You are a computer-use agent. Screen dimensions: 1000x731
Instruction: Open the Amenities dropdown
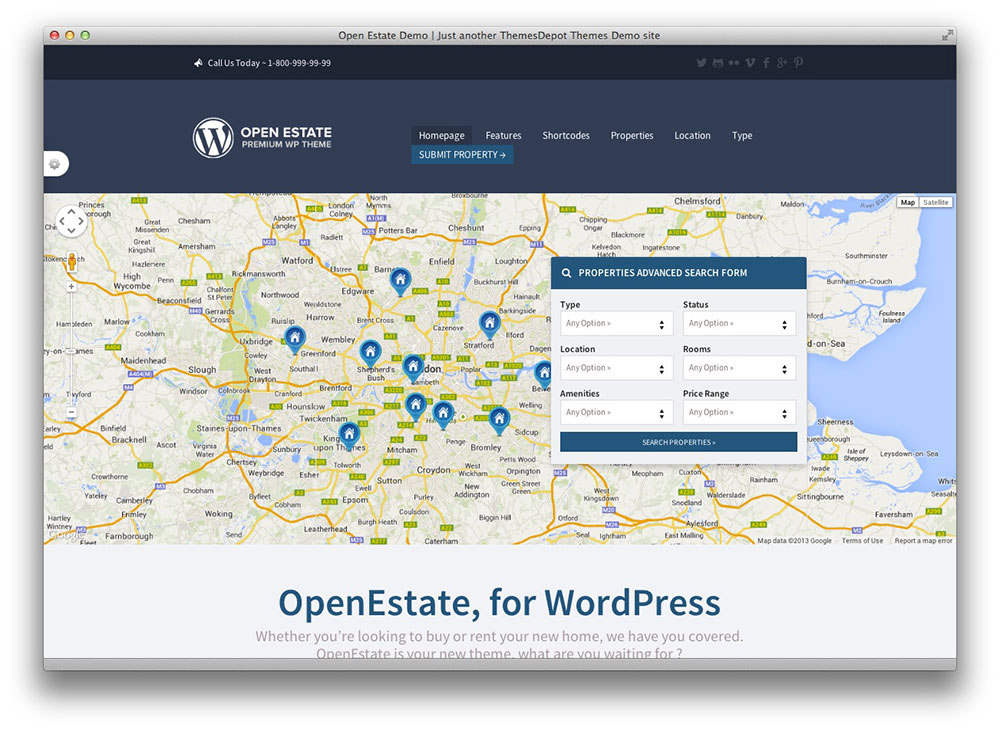(x=616, y=413)
